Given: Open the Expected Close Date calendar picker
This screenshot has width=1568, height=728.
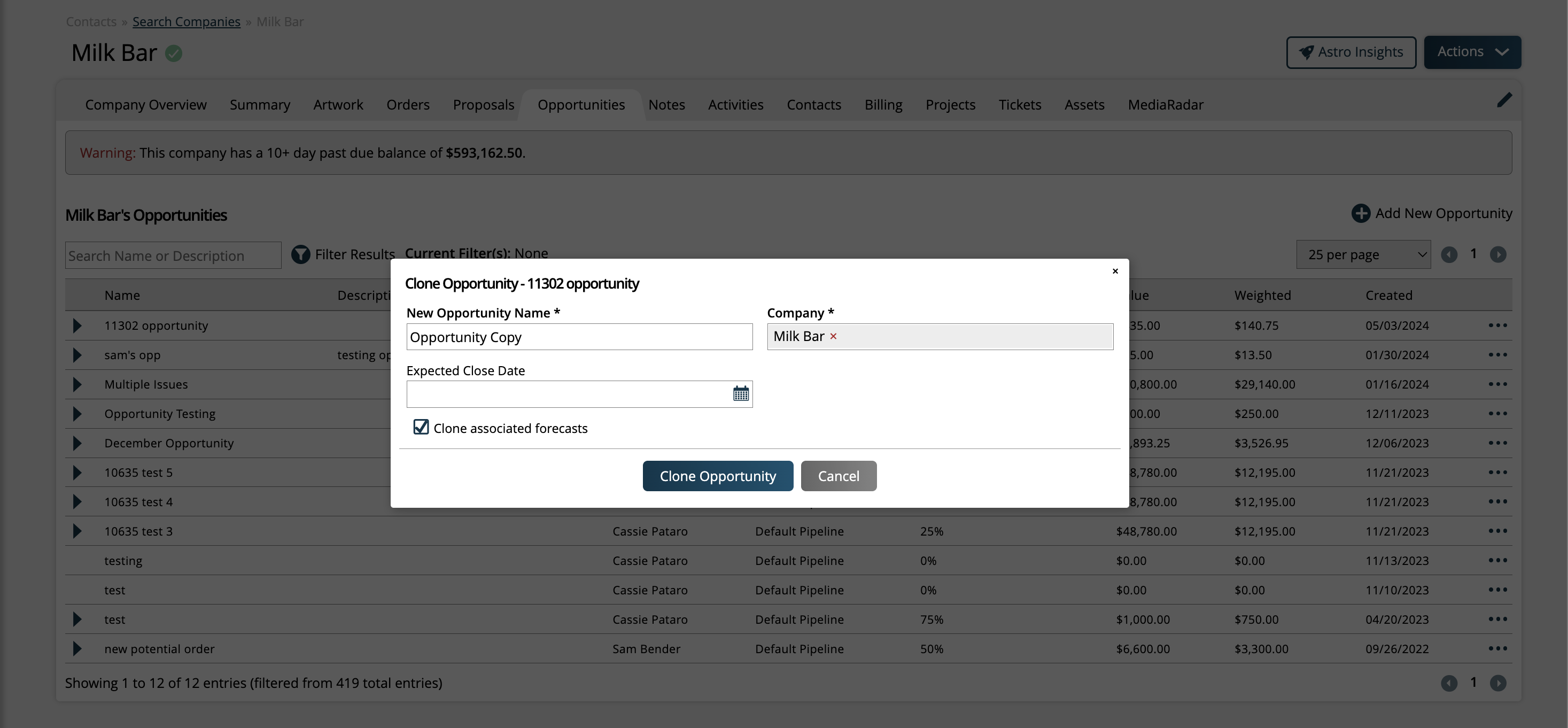Looking at the screenshot, I should pos(740,394).
